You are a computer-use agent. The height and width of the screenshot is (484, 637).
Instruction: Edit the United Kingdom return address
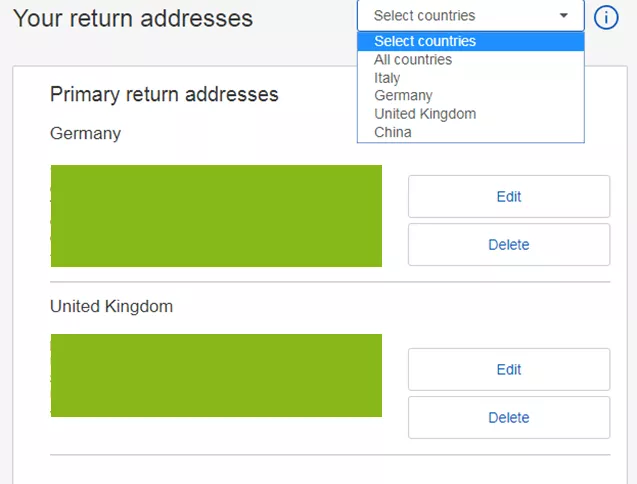[x=508, y=369]
